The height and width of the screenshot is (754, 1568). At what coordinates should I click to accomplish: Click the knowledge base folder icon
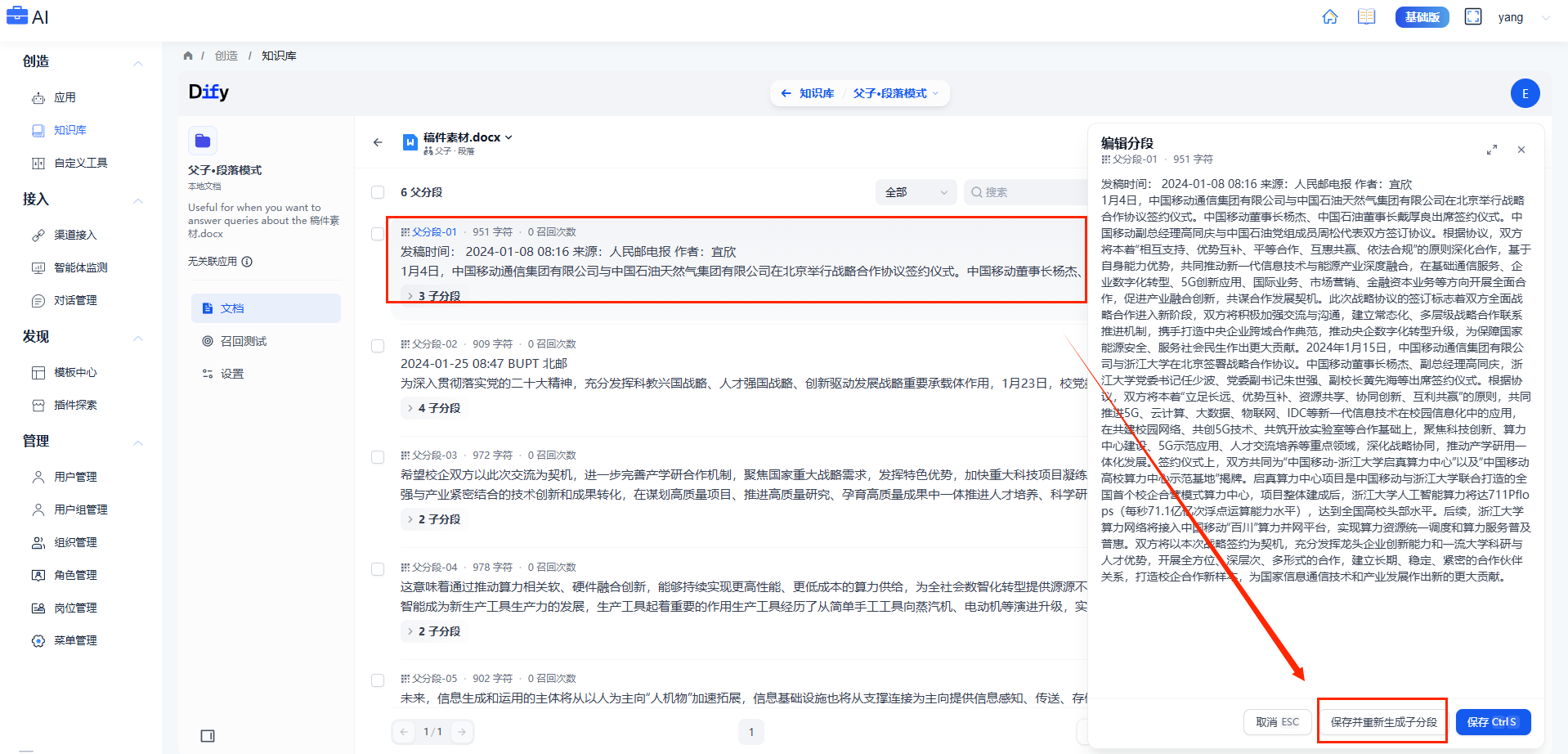pos(203,141)
